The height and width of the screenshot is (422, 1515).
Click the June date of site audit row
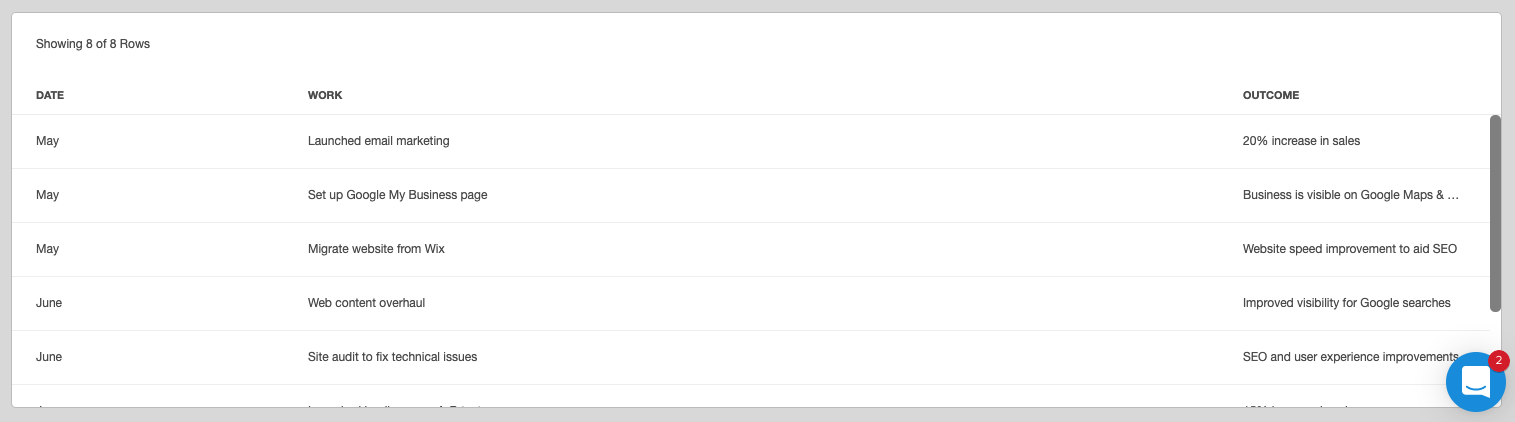point(49,357)
